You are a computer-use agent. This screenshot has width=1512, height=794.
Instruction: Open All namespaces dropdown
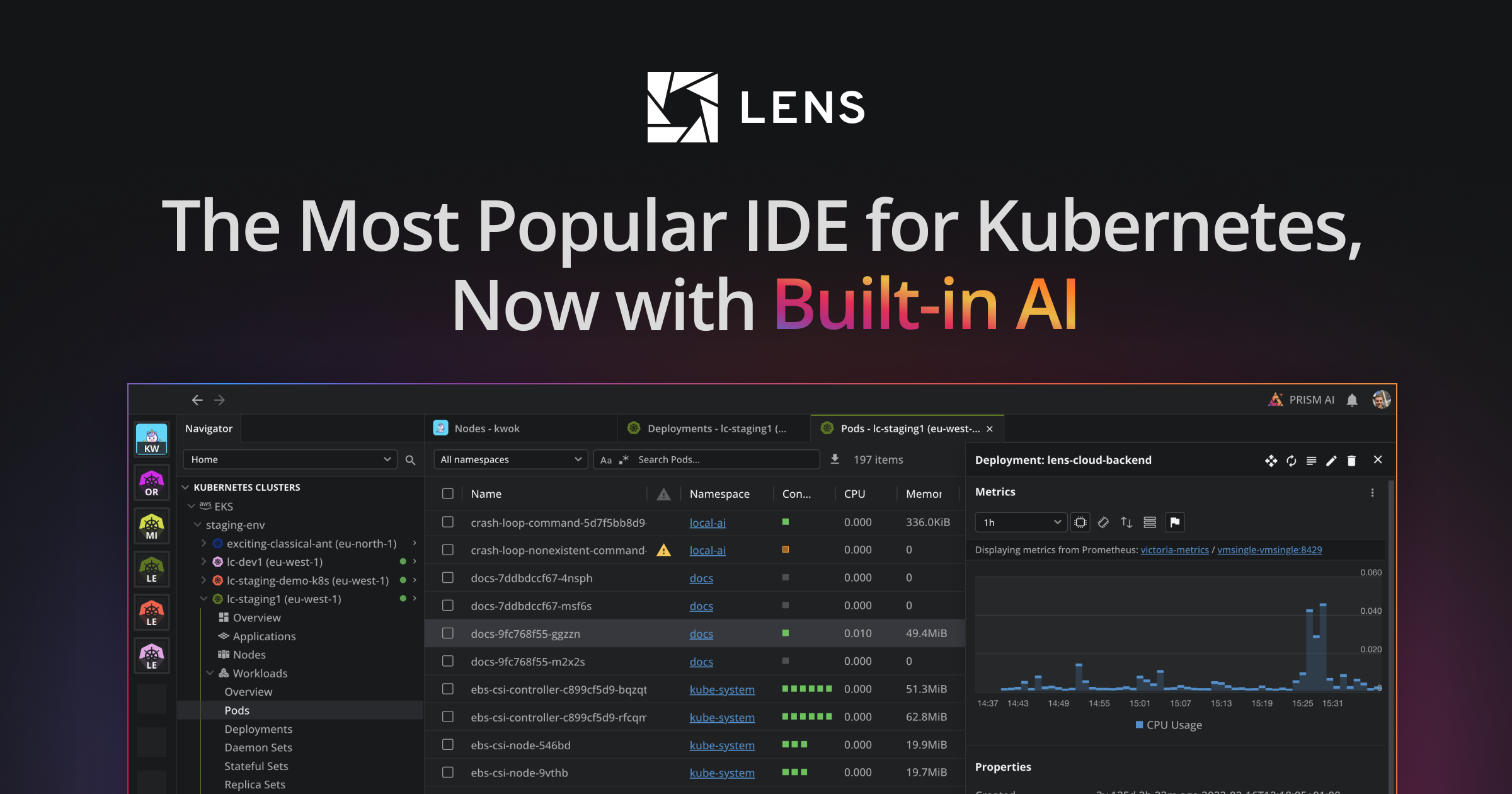point(510,459)
